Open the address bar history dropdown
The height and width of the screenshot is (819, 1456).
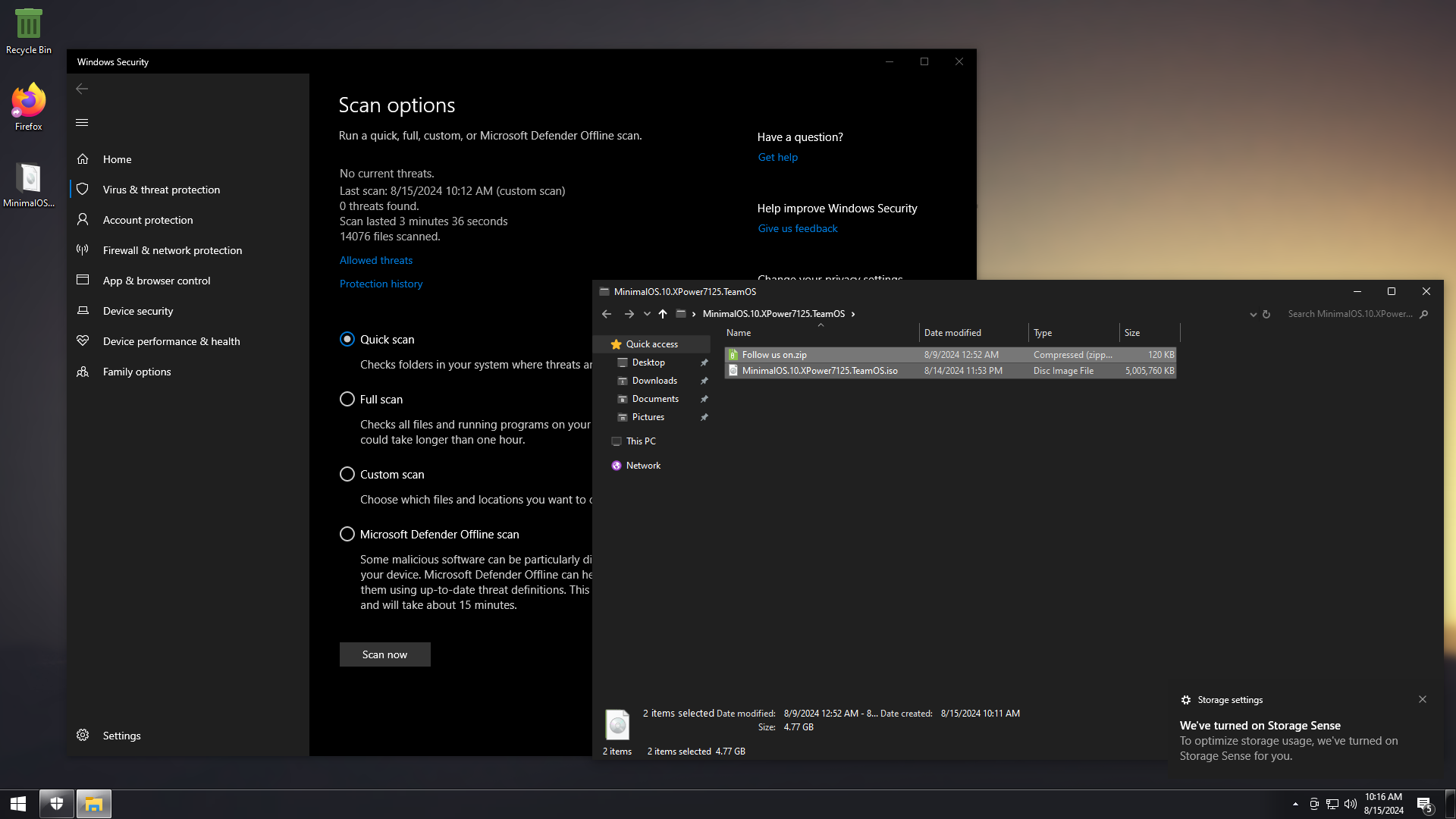1253,314
